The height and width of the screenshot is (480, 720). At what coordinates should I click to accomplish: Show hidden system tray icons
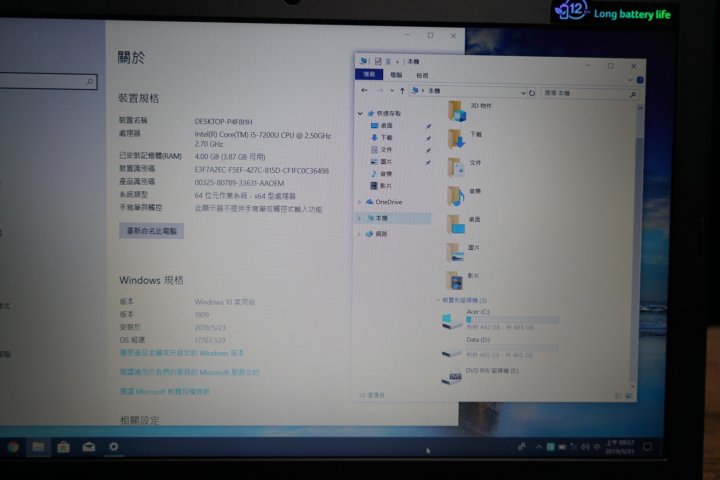point(539,446)
